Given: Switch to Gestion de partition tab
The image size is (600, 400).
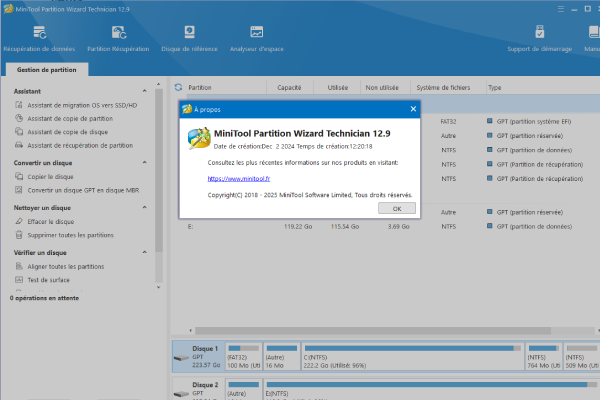Looking at the screenshot, I should (47, 70).
